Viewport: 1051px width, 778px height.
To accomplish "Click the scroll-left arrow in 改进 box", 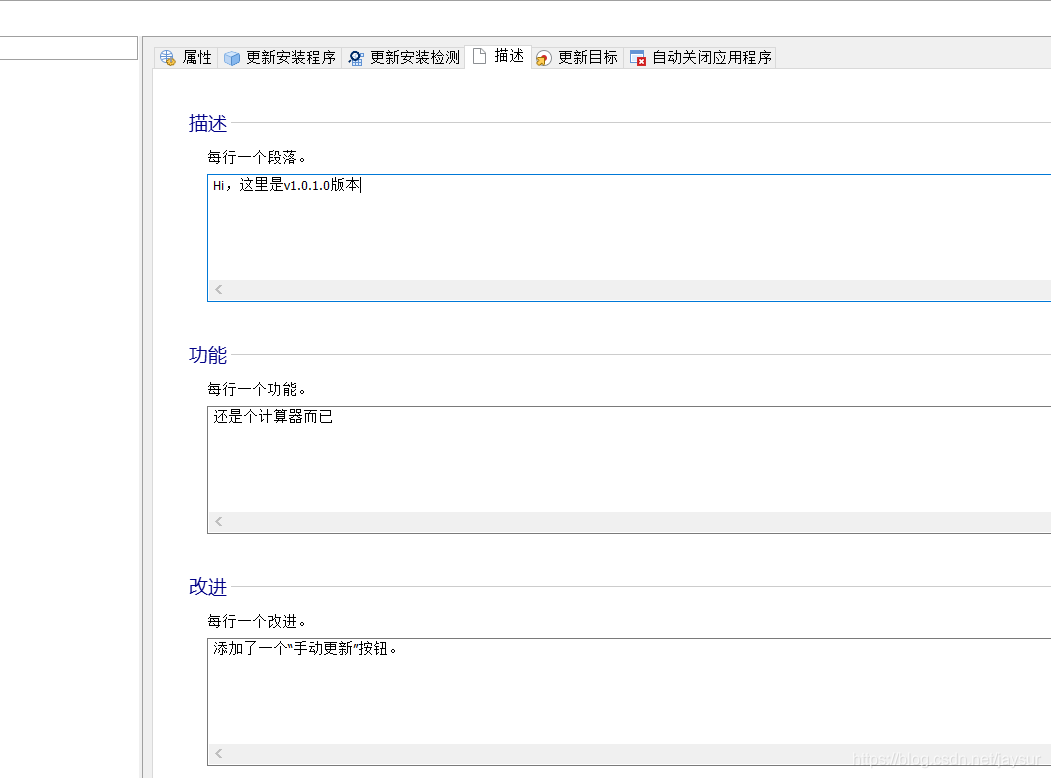I will tap(219, 753).
